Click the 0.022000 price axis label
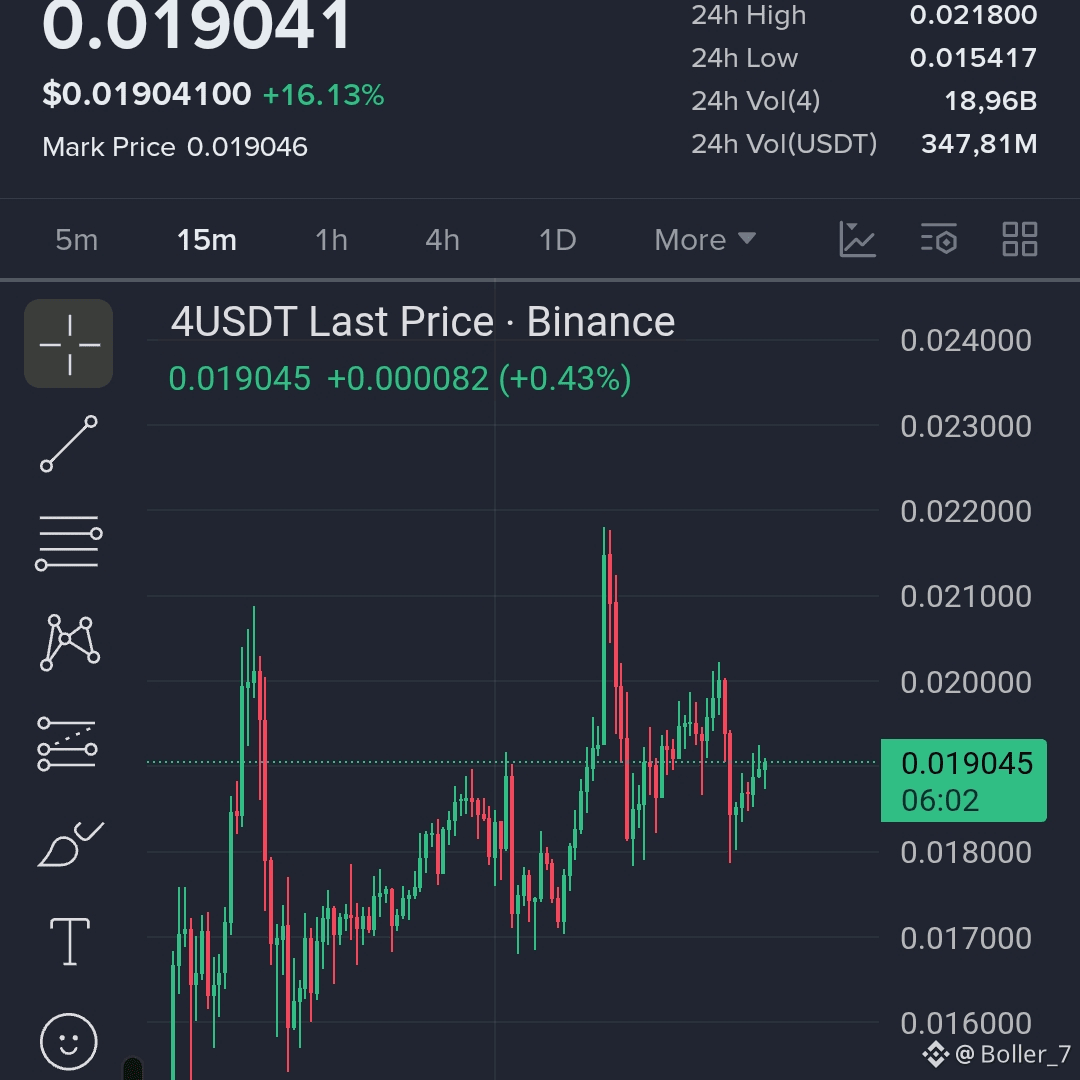The height and width of the screenshot is (1080, 1080). [966, 511]
